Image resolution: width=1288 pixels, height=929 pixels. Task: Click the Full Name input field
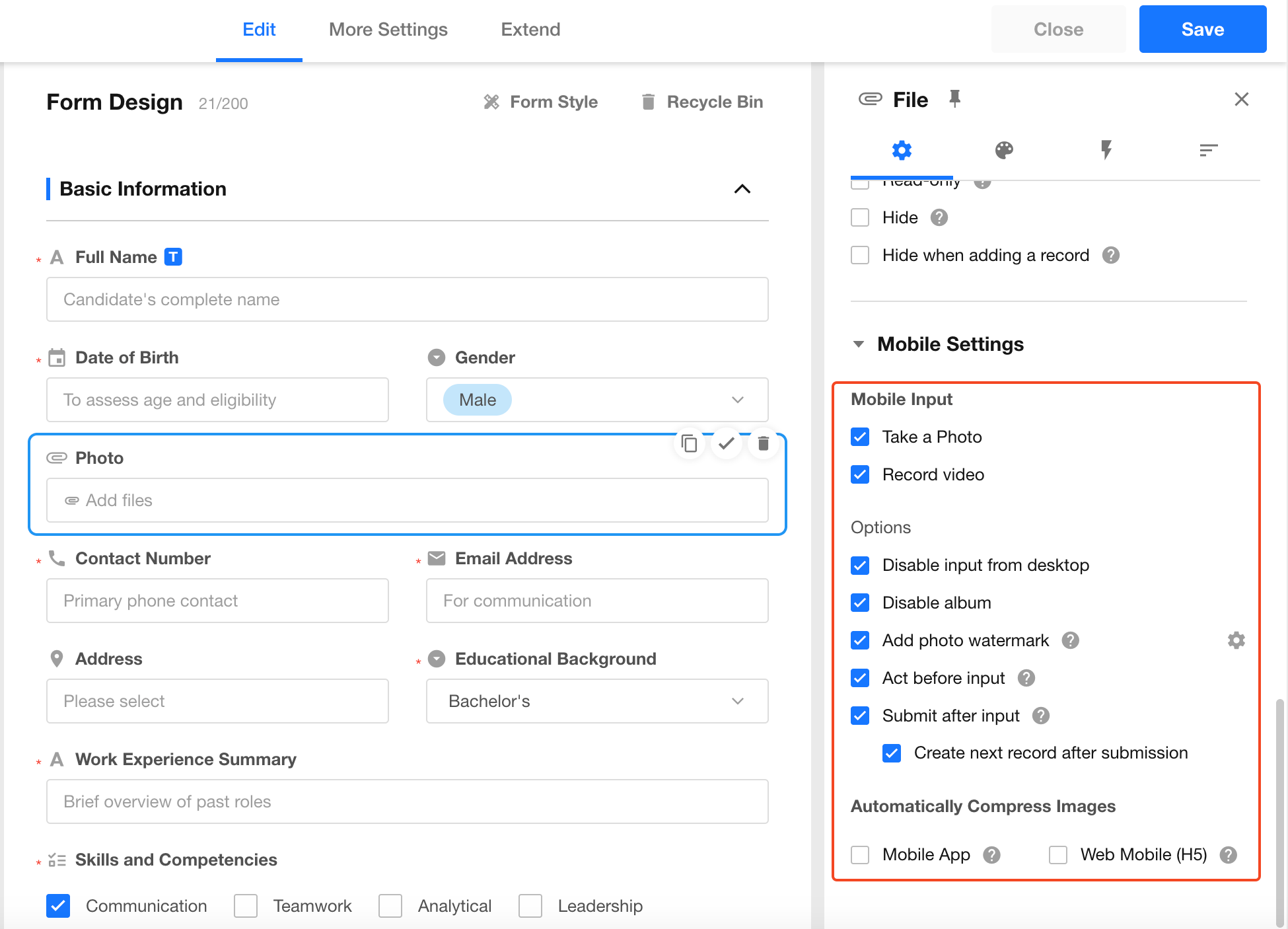coord(407,299)
